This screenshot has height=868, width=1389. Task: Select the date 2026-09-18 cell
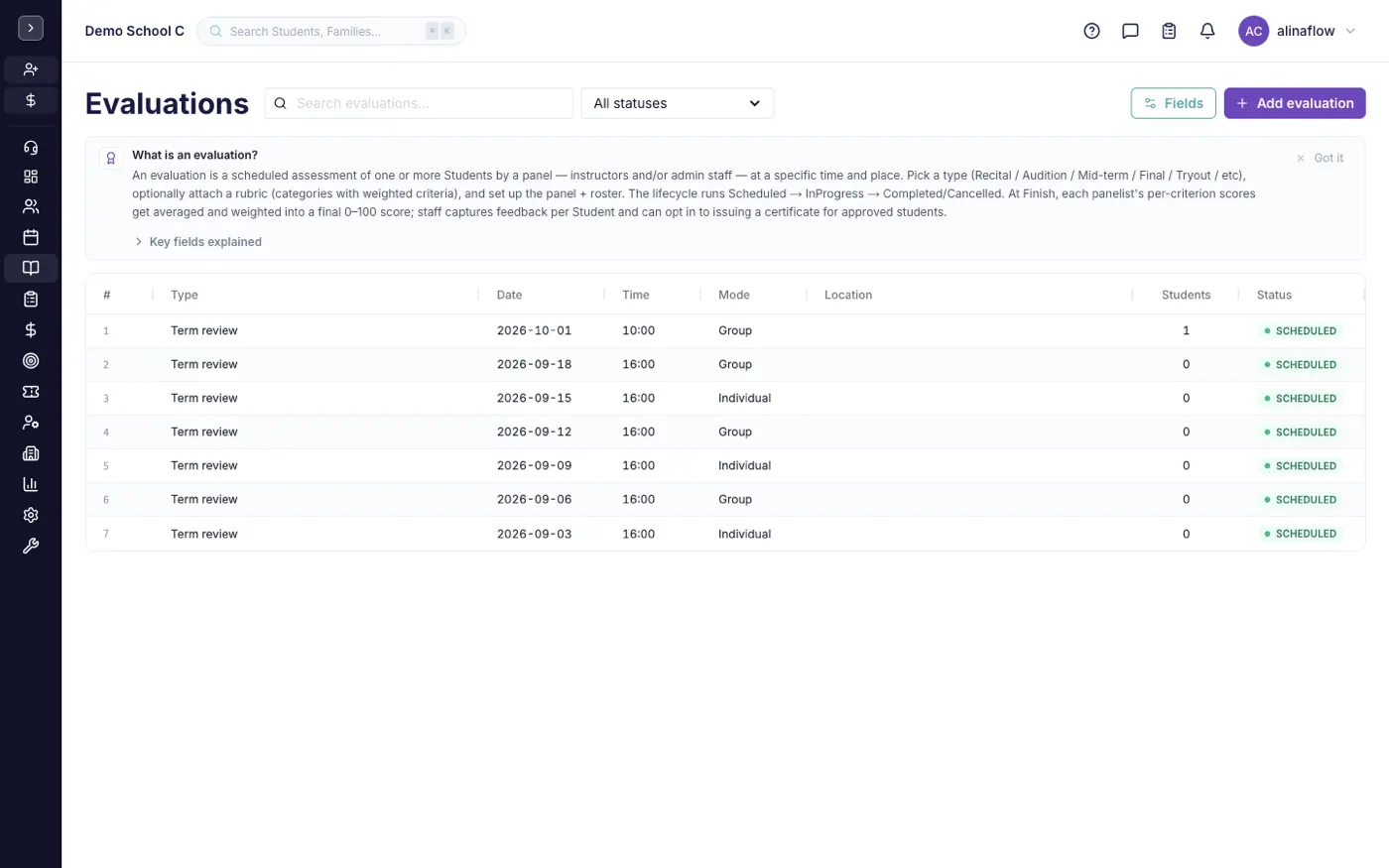(x=534, y=364)
